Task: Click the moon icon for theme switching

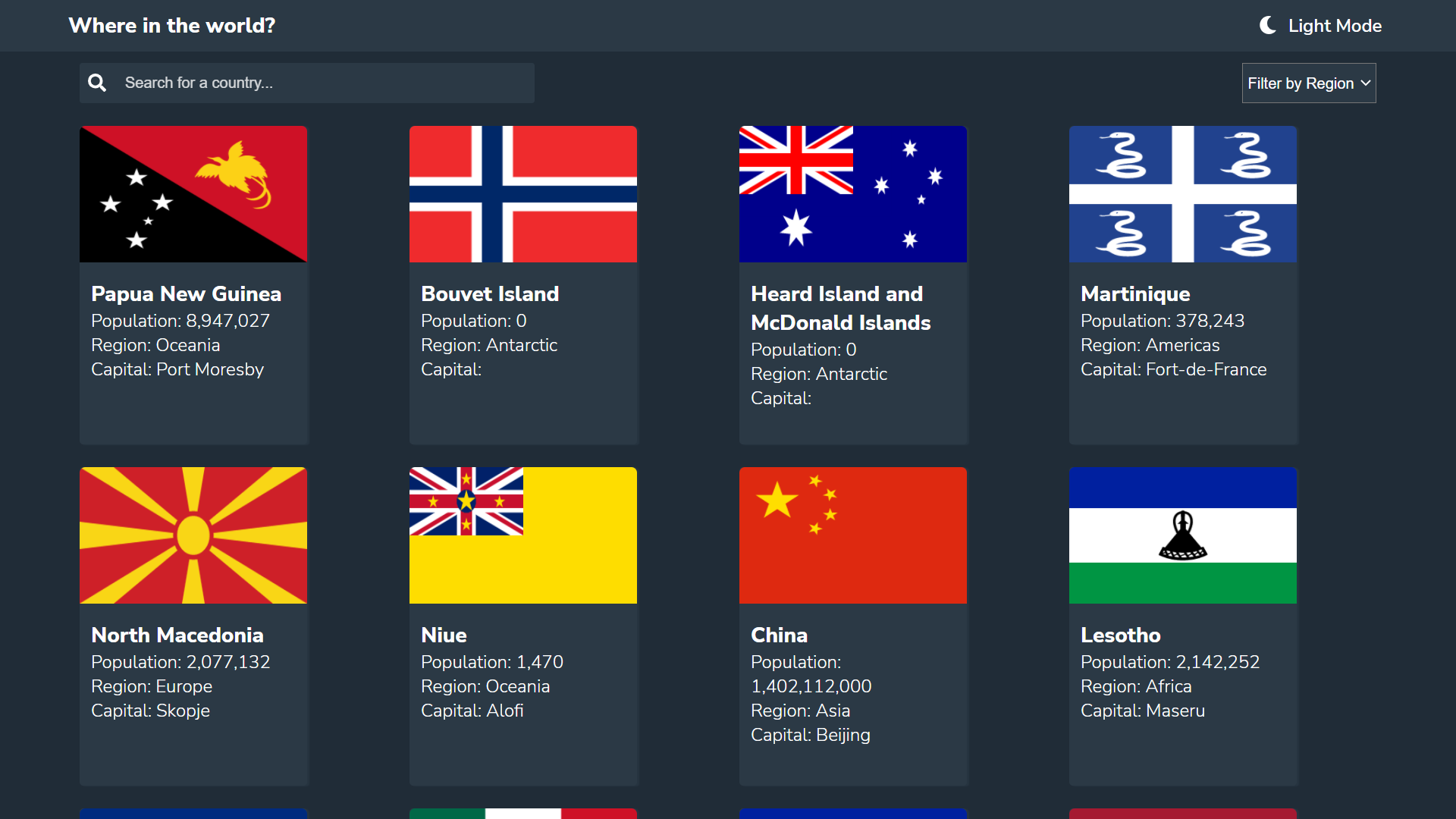Action: click(x=1268, y=25)
